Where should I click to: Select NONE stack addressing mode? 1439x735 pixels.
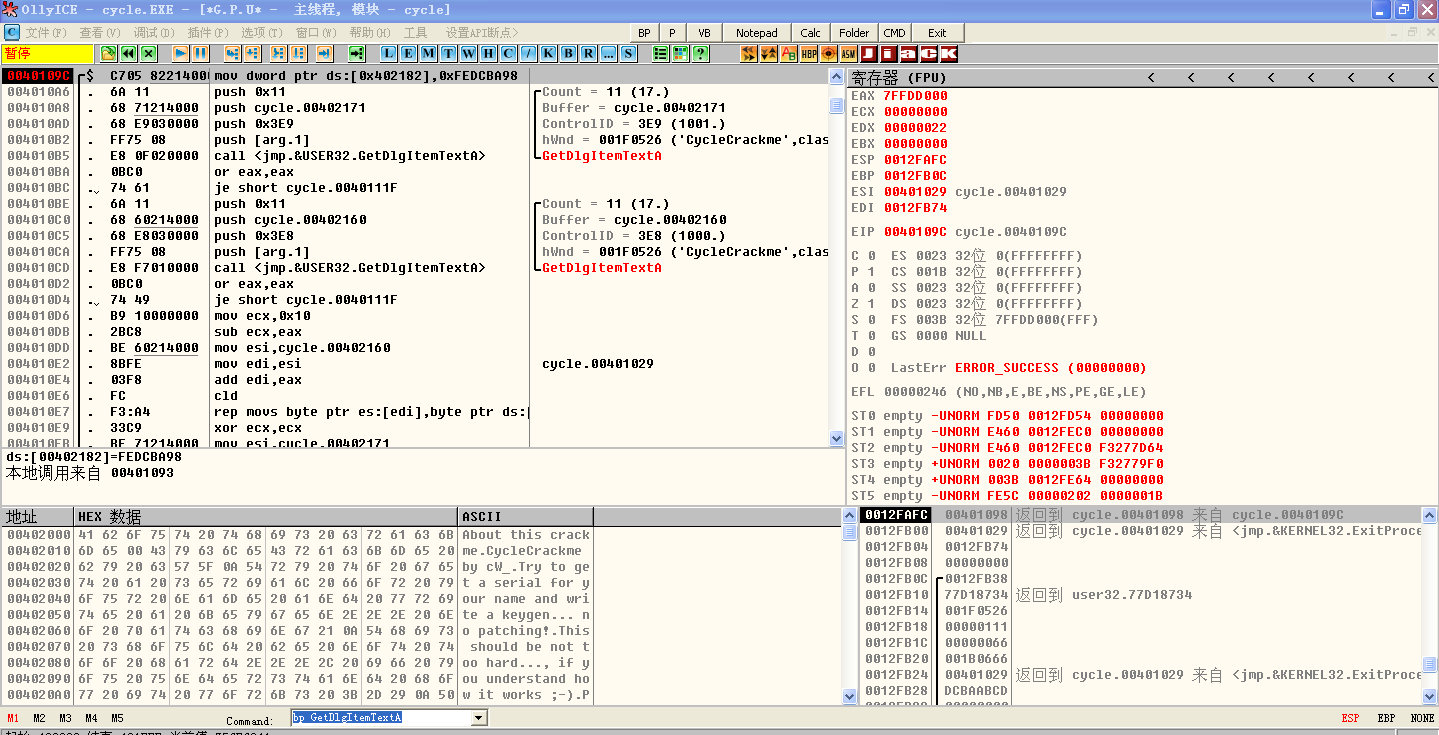tap(1422, 718)
